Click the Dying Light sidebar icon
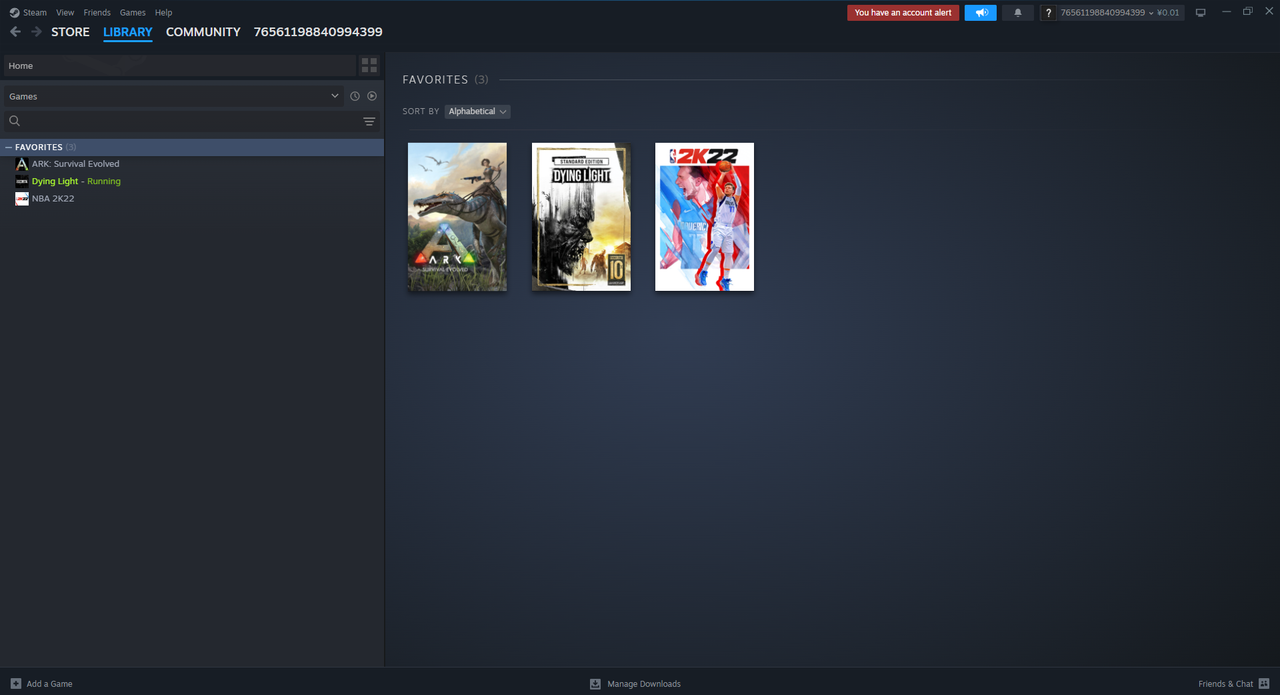 pyautogui.click(x=22, y=181)
